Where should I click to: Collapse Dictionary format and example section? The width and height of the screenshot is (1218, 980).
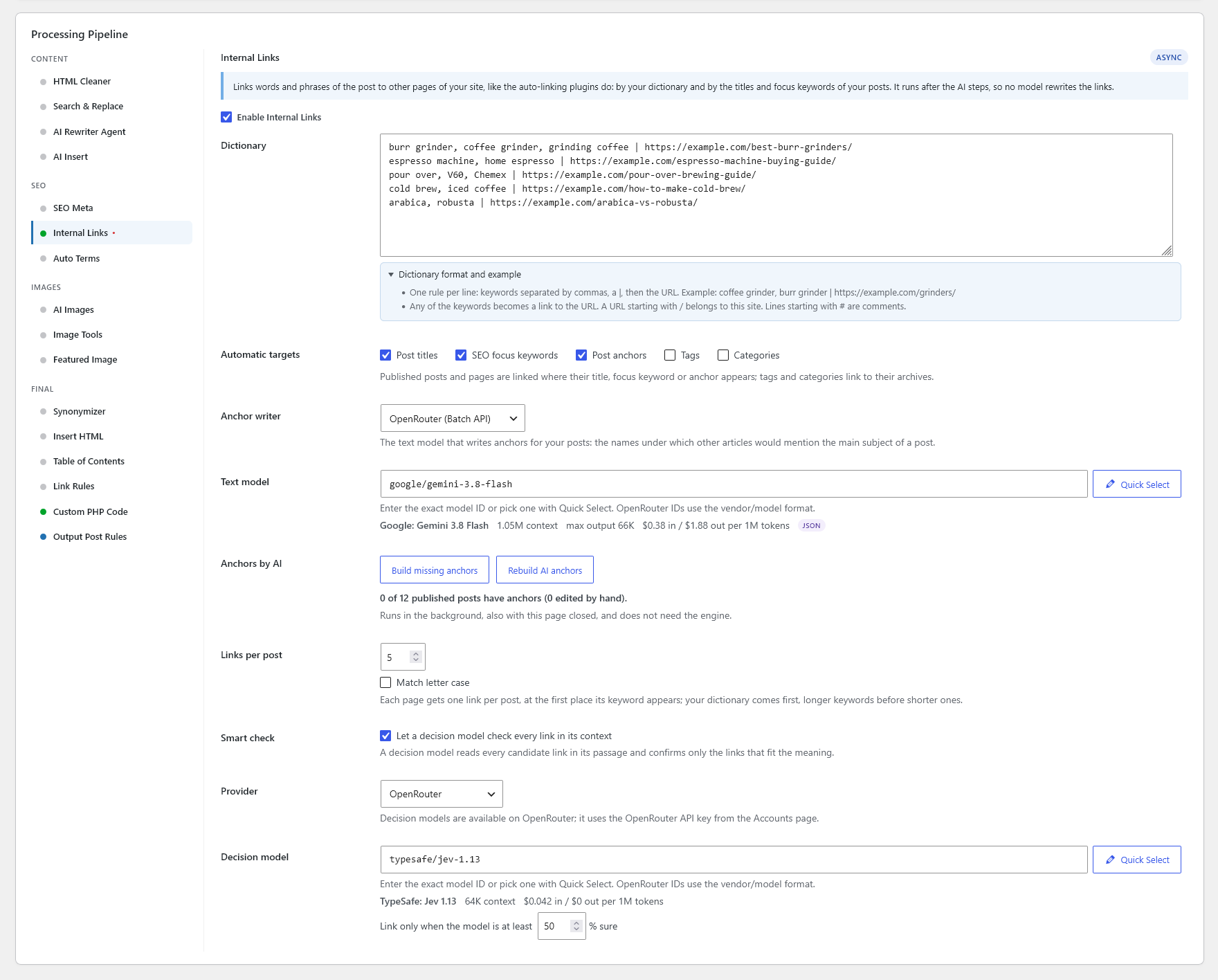tap(455, 275)
